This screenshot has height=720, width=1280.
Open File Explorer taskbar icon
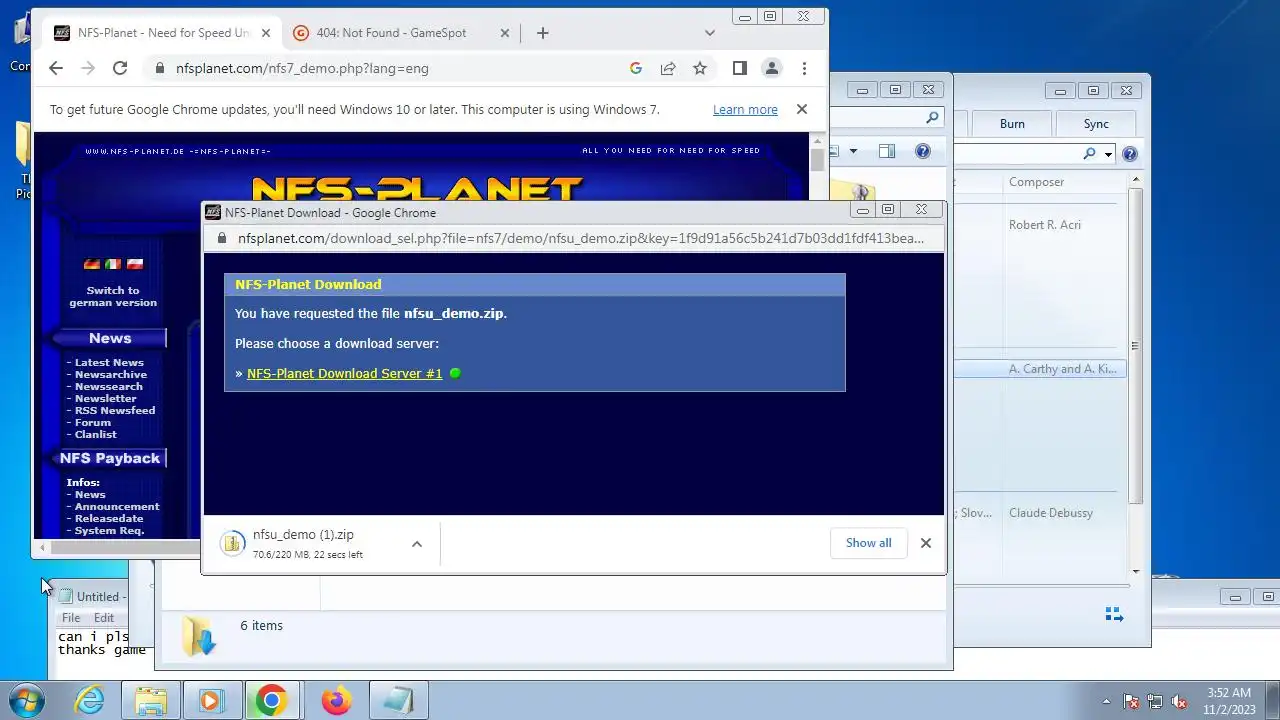pos(151,700)
